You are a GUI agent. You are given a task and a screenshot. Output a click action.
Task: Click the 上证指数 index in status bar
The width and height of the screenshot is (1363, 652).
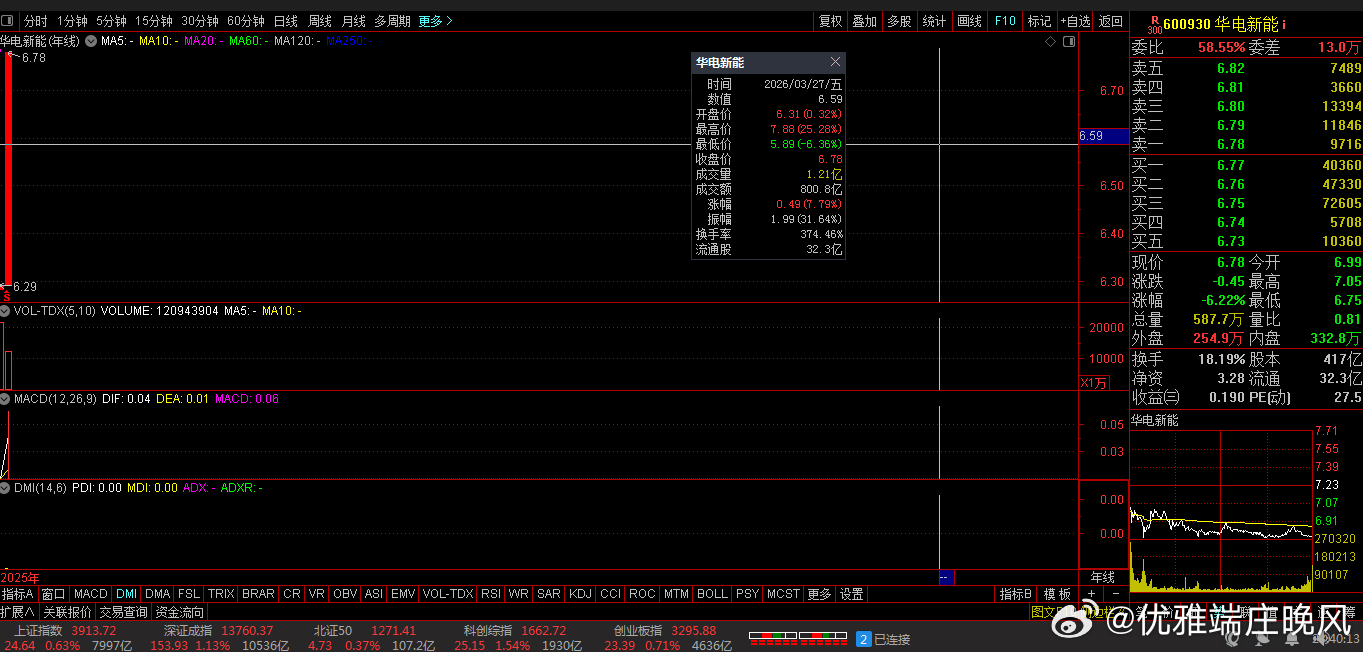[x=37, y=631]
